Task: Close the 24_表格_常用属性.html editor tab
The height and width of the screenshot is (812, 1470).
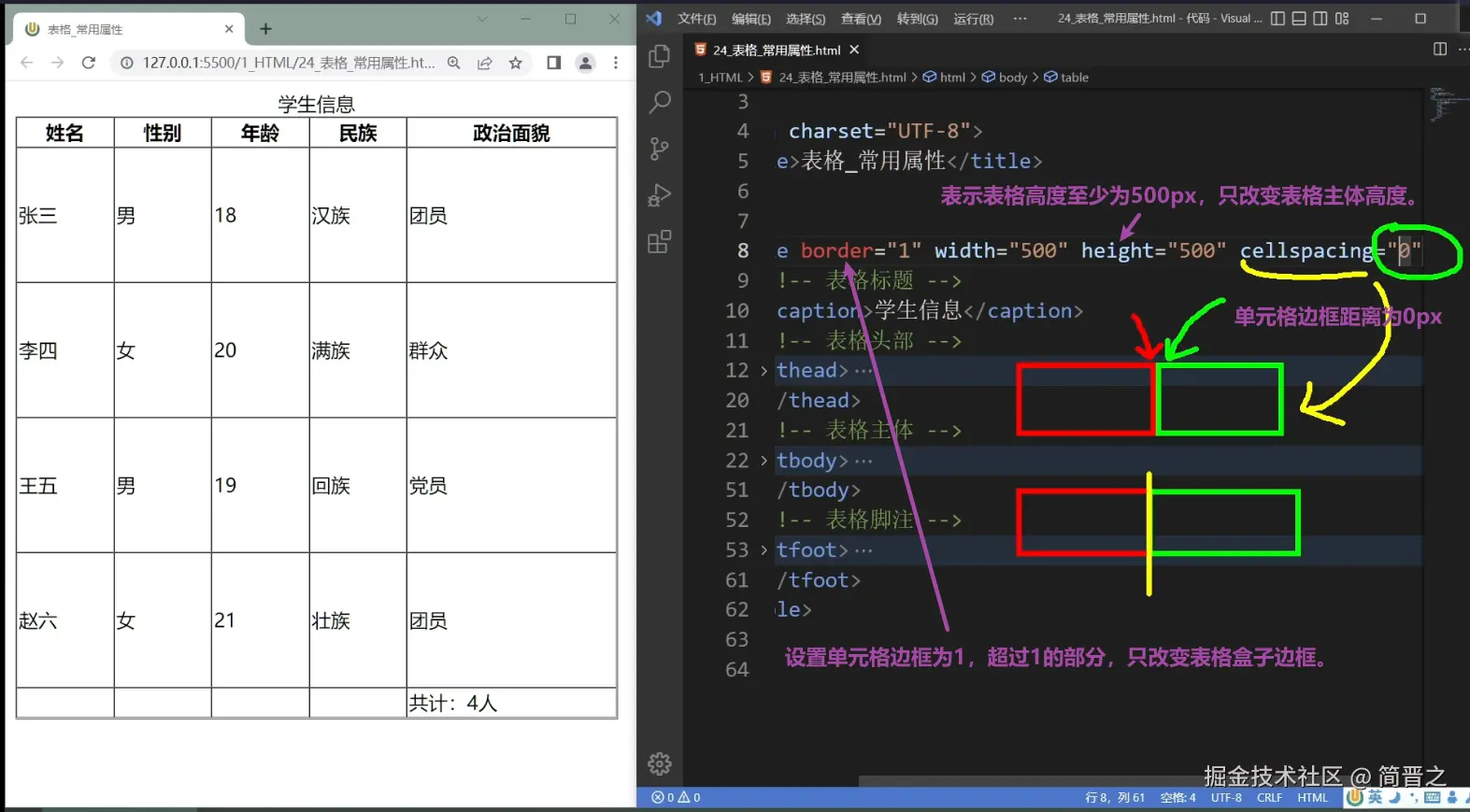Action: click(854, 50)
